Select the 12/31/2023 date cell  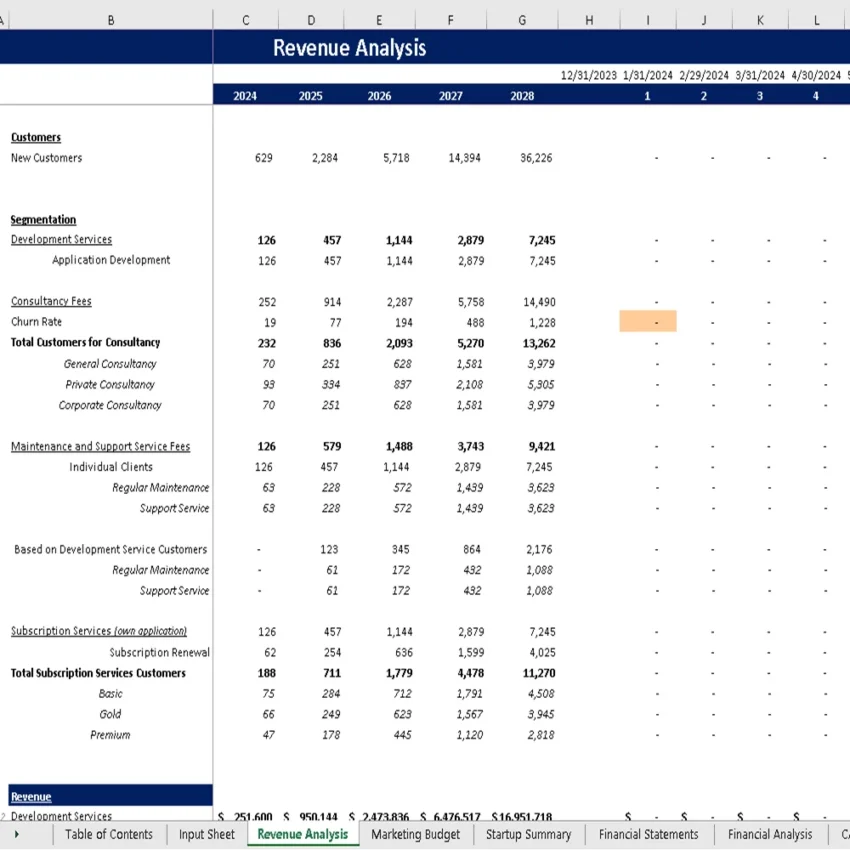pos(589,75)
